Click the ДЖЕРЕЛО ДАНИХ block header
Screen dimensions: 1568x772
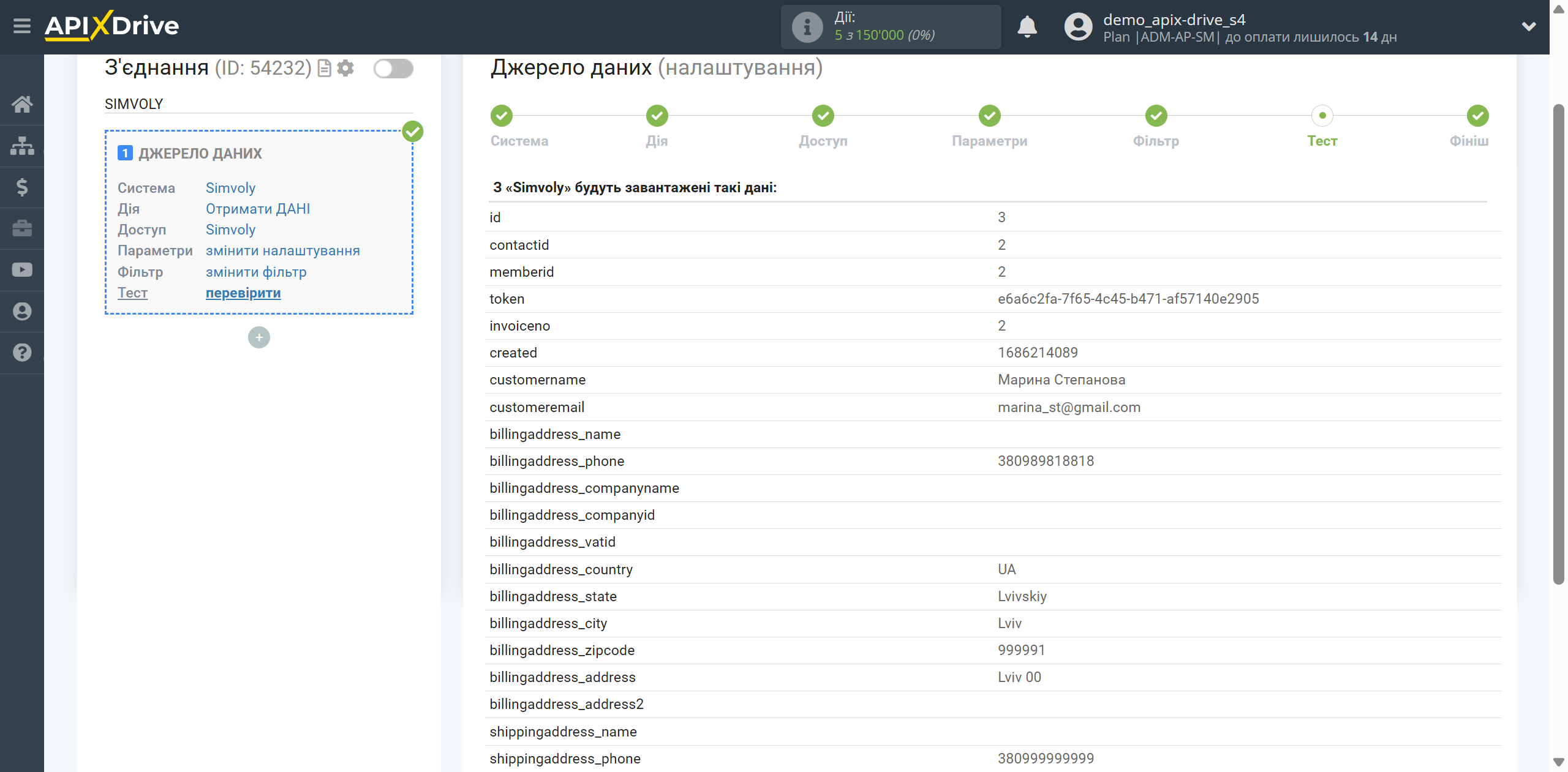[200, 154]
